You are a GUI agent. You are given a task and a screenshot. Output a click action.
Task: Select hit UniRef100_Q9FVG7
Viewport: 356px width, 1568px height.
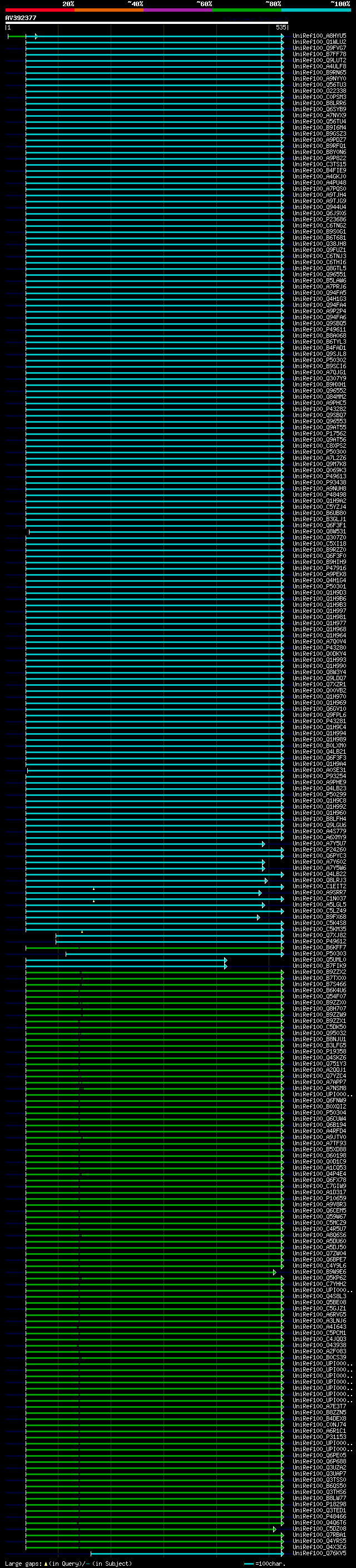(319, 48)
